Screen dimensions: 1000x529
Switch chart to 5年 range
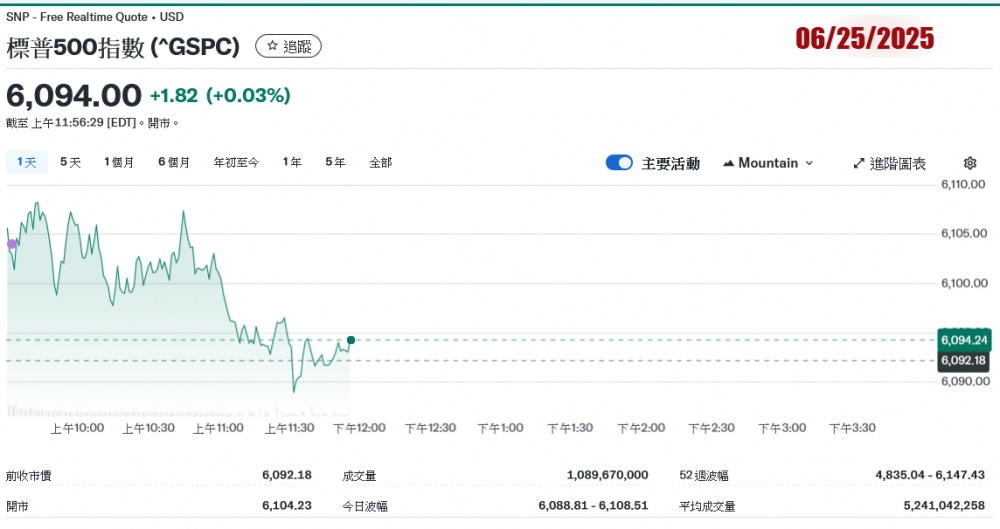(335, 162)
